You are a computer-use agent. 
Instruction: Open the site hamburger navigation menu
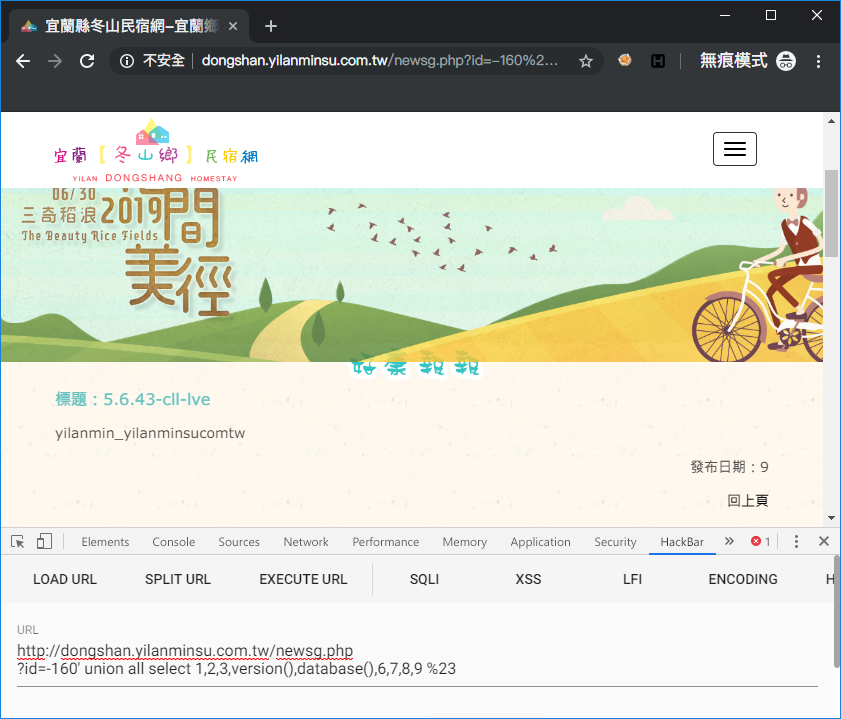point(734,149)
